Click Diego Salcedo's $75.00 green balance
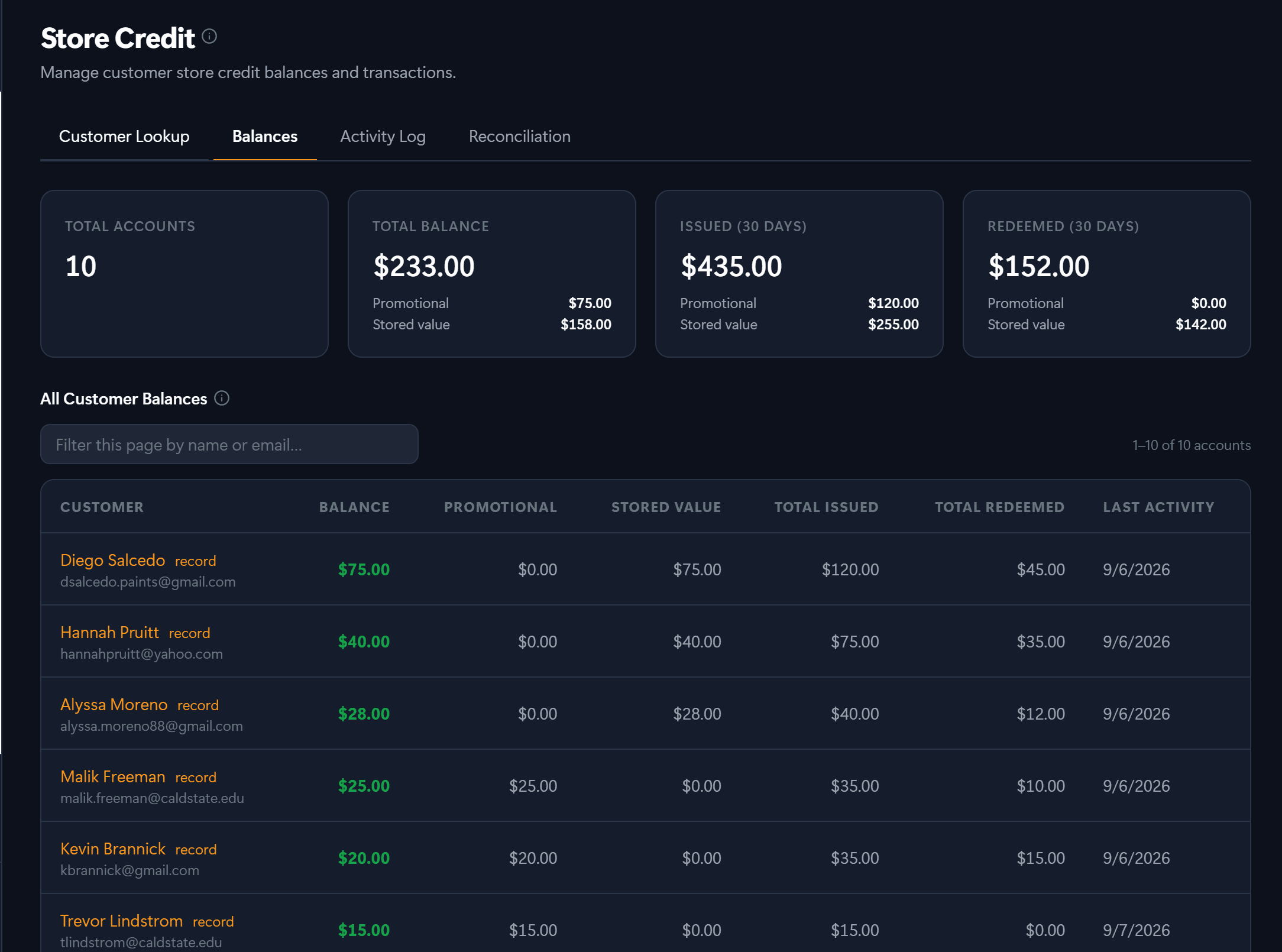The image size is (1282, 952). coord(364,569)
